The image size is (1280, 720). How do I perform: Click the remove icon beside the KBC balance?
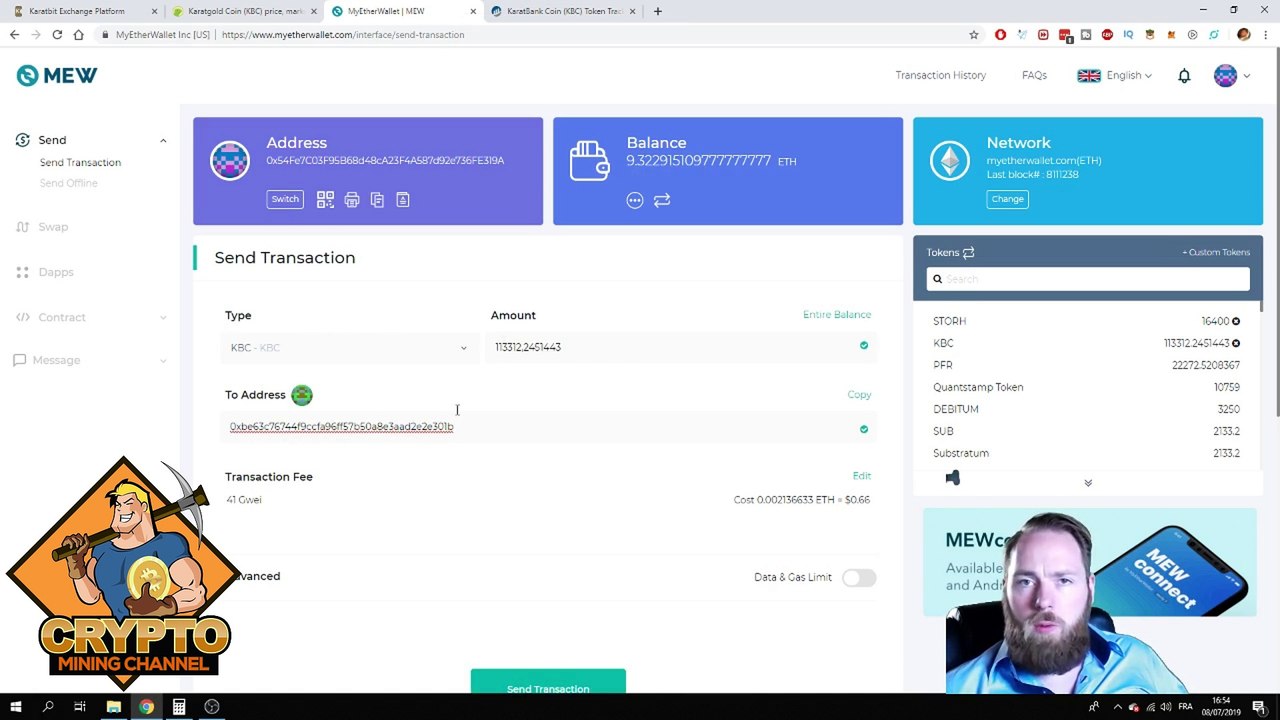pos(1236,343)
